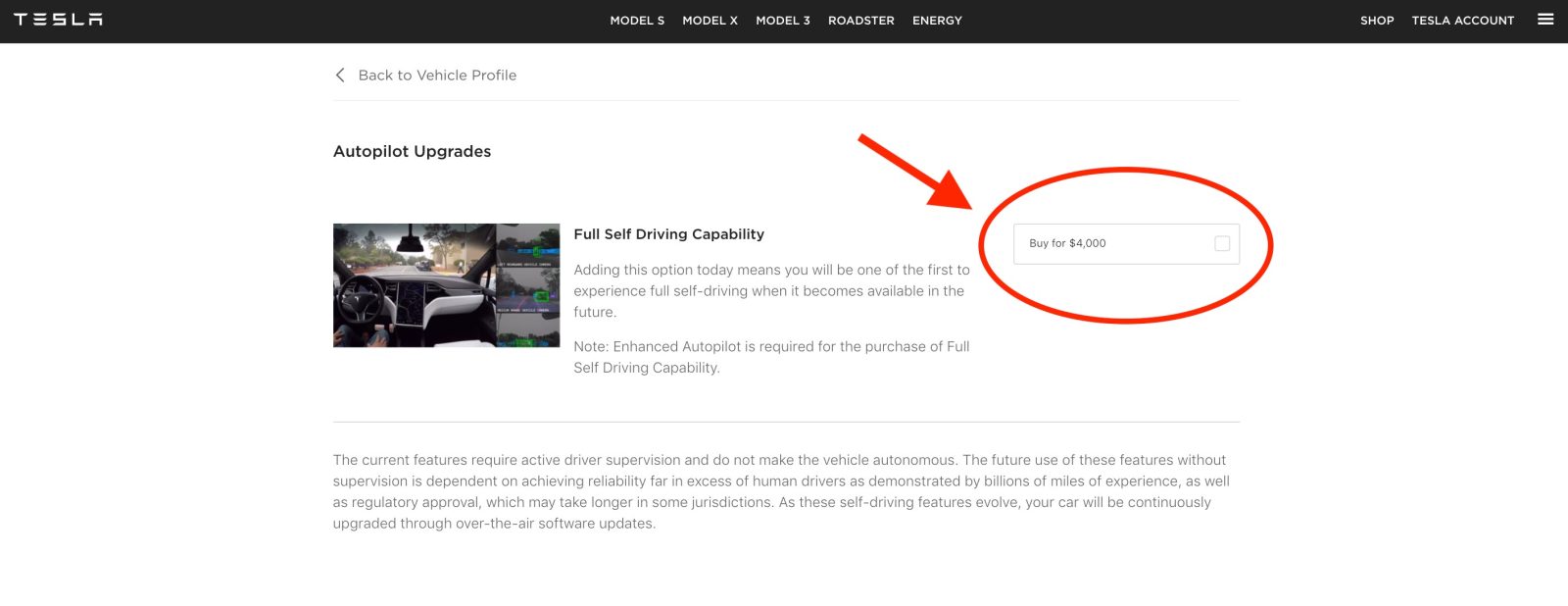Check the Buy for $4,000 checkbox
Viewport: 1568px width, 606px height.
pos(1222,244)
